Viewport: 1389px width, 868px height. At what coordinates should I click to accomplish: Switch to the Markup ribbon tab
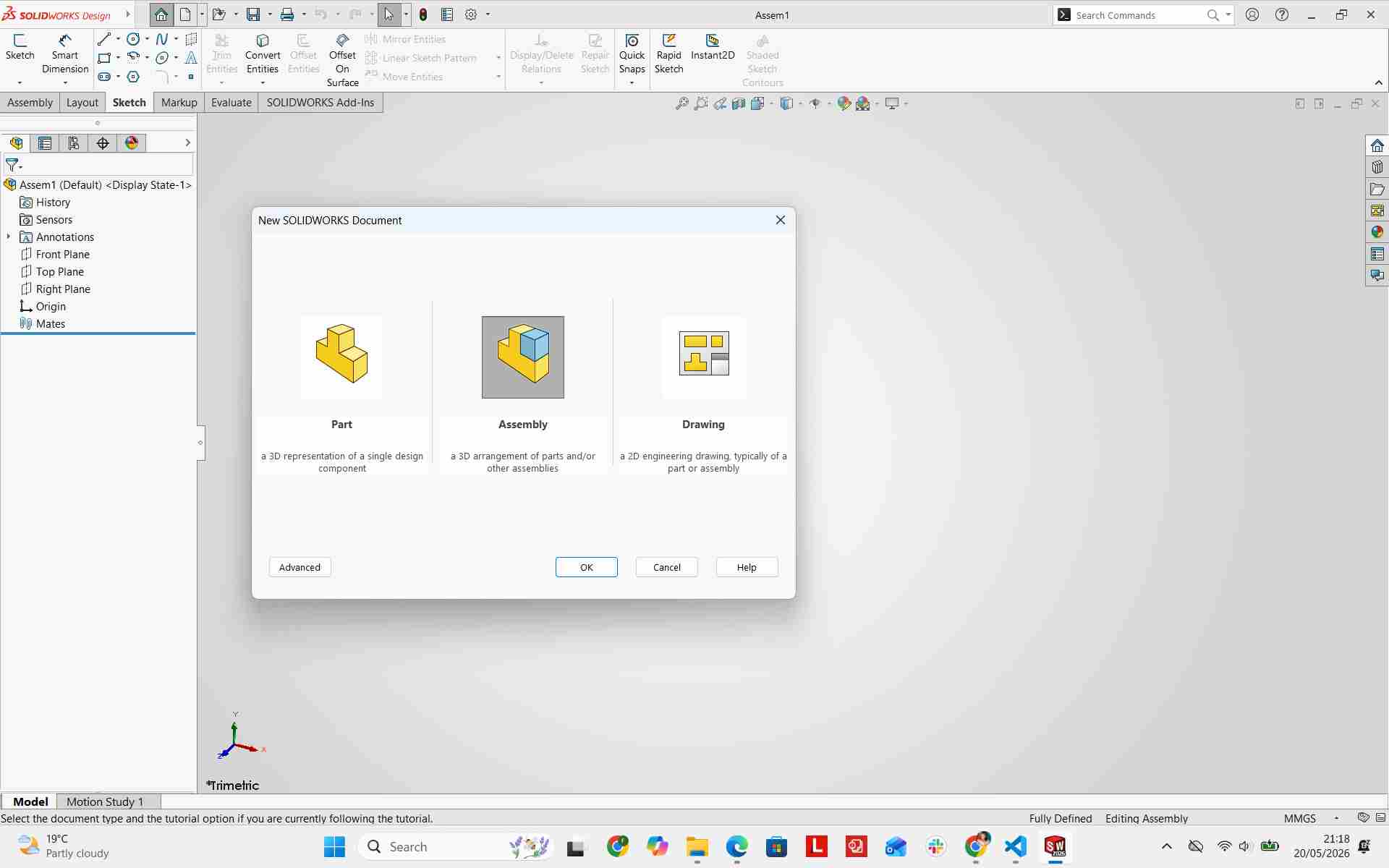tap(179, 103)
